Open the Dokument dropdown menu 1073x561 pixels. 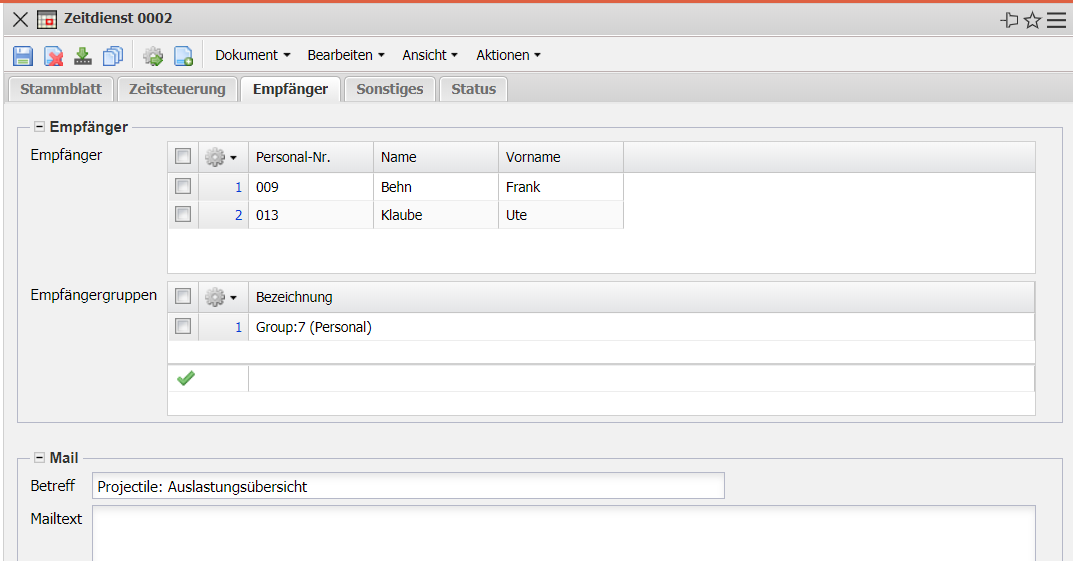pyautogui.click(x=252, y=55)
